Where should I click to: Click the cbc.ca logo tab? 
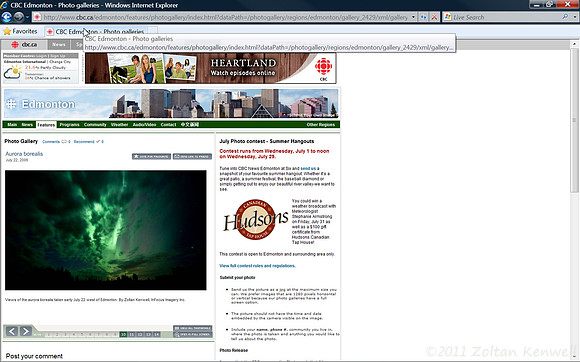pos(24,45)
